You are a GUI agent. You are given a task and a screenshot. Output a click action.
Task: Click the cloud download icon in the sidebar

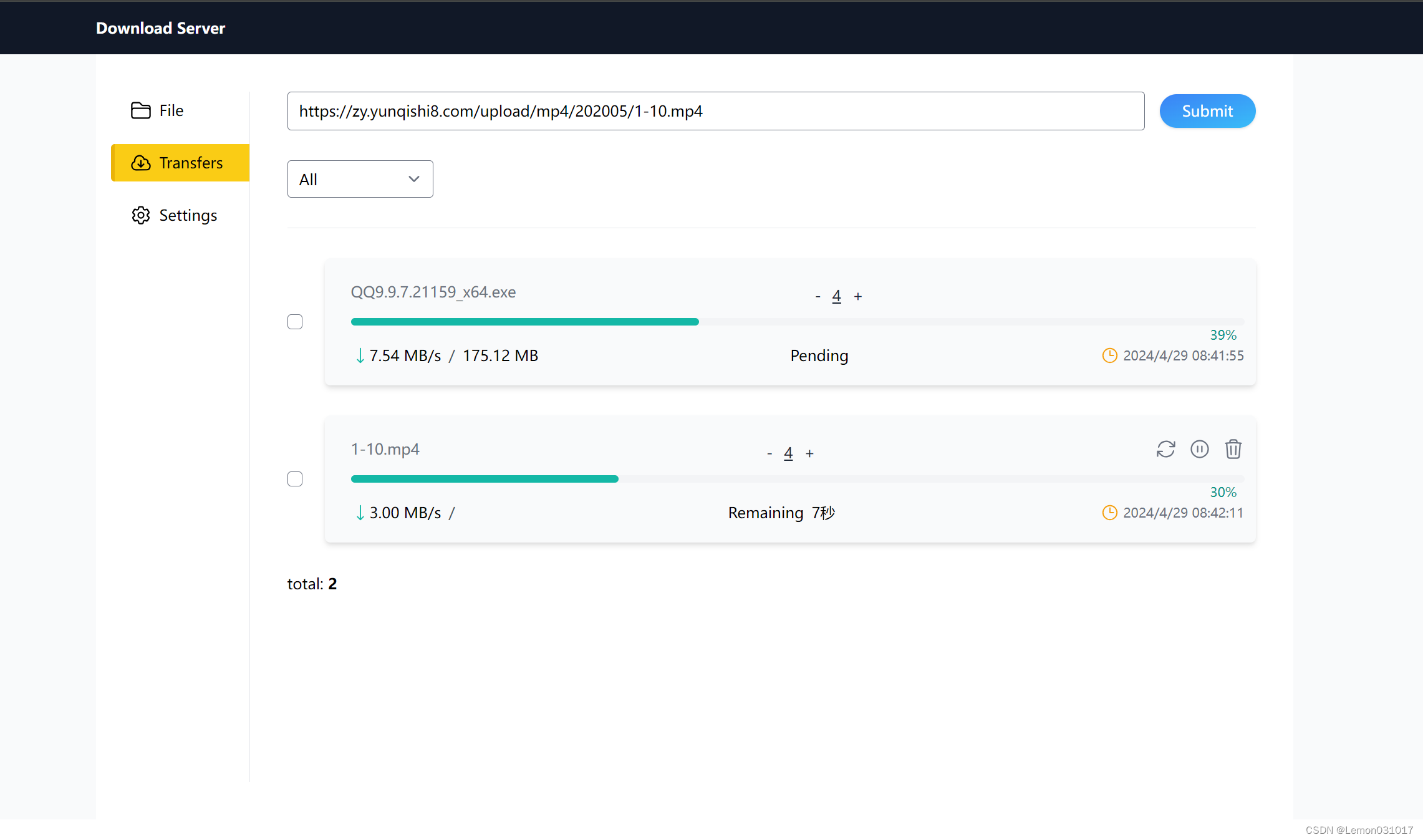(x=140, y=163)
